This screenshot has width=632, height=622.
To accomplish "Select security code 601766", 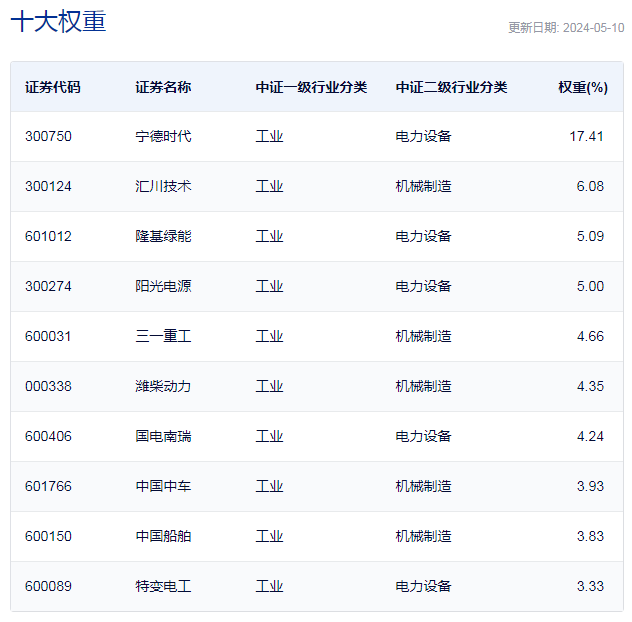I will (x=48, y=486).
